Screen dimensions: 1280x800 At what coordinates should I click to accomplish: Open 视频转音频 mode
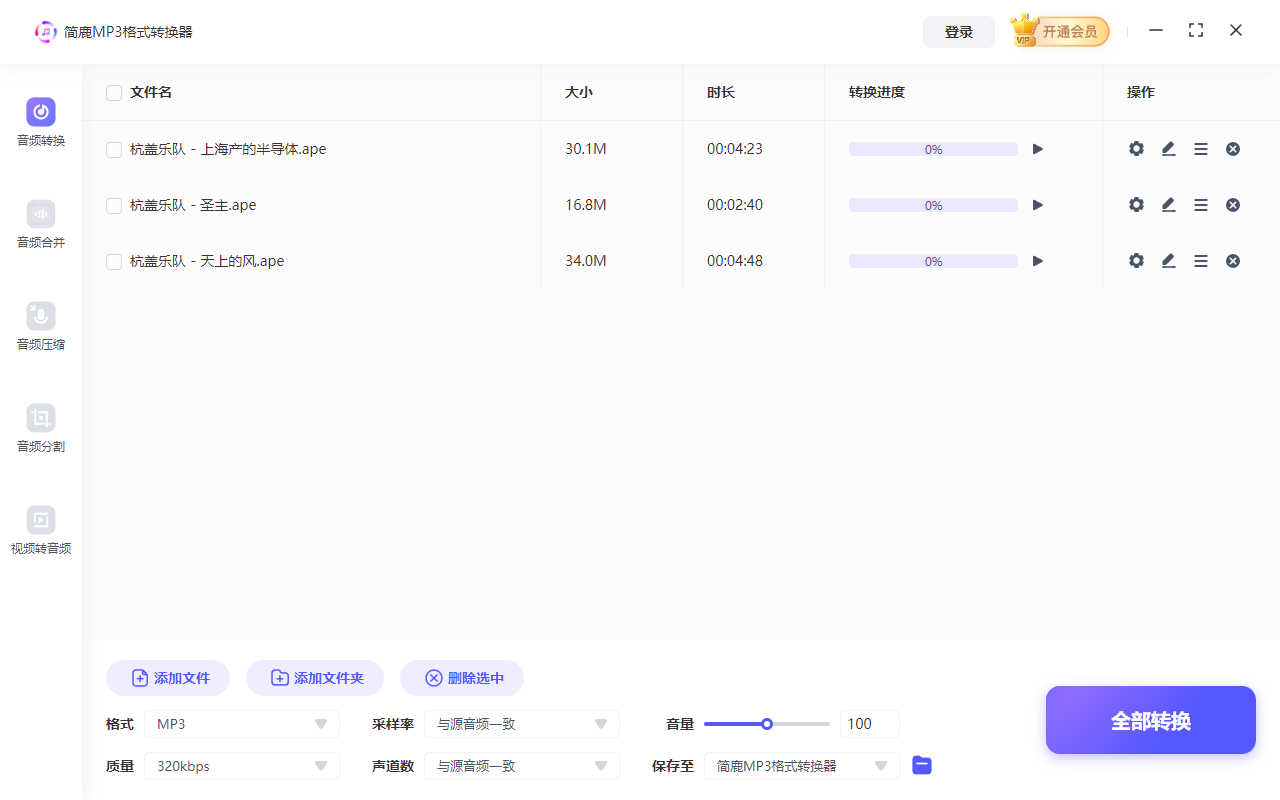[40, 530]
